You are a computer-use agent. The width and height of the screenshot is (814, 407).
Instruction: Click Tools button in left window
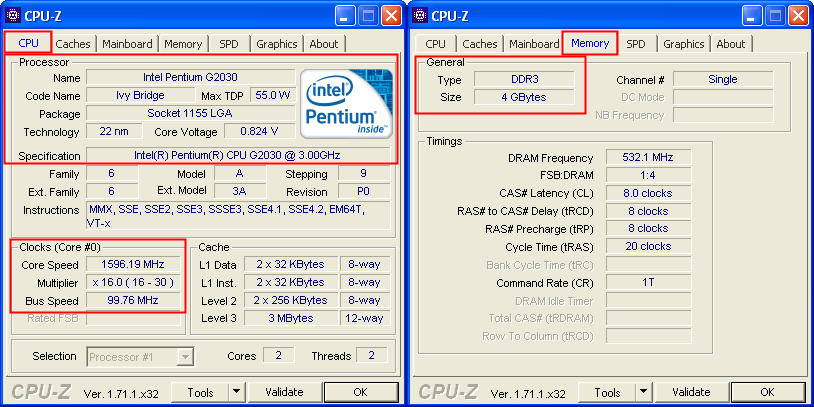click(200, 392)
